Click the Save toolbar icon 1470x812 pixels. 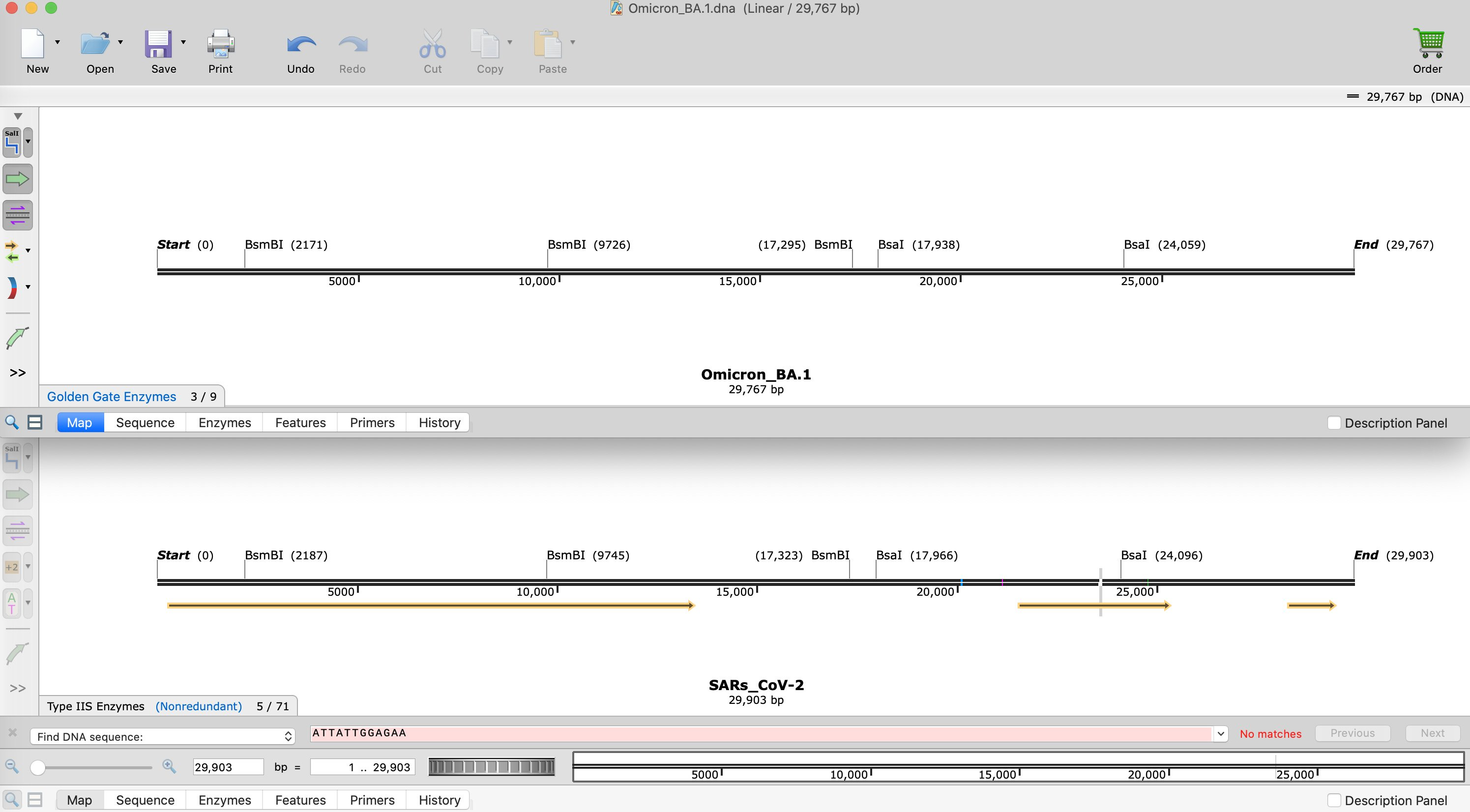(158, 45)
